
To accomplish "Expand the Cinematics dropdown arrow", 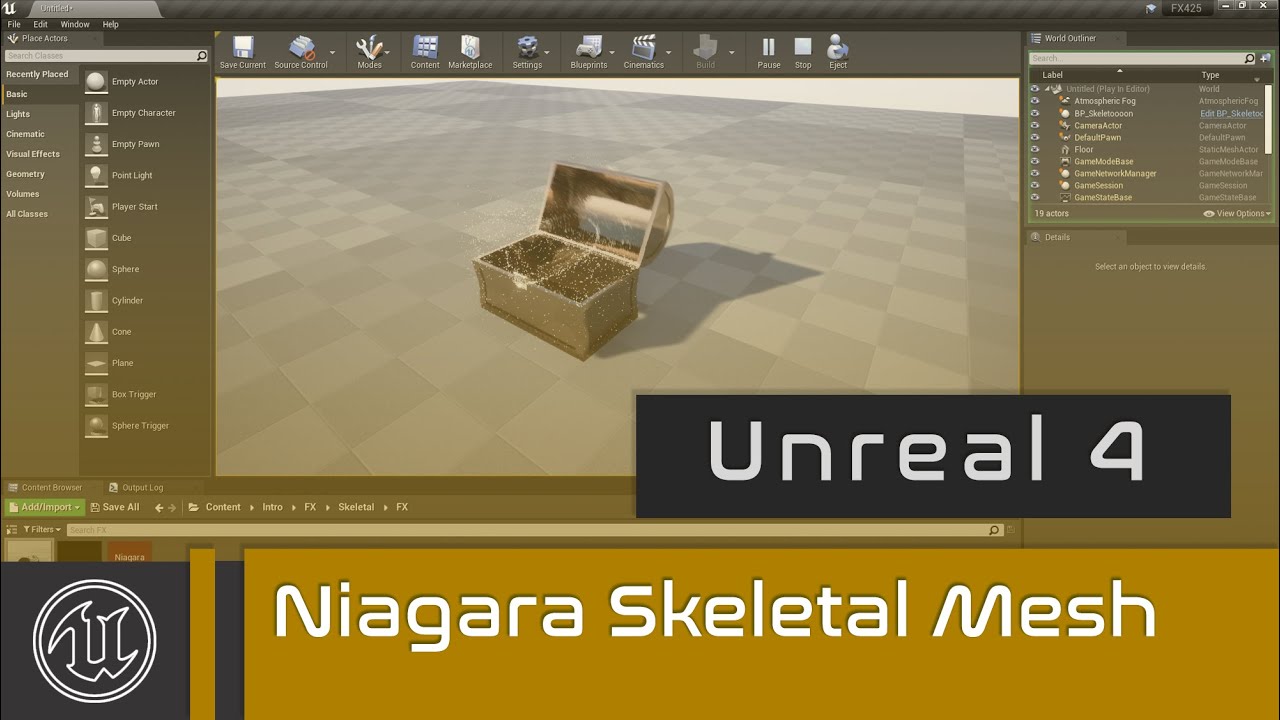I will click(670, 52).
